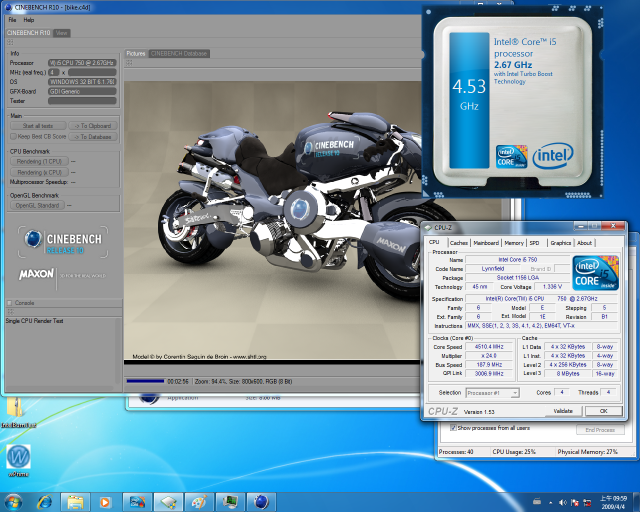Select the IntelBurnTest folder desktop icon
The height and width of the screenshot is (512, 640).
pyautogui.click(x=18, y=412)
